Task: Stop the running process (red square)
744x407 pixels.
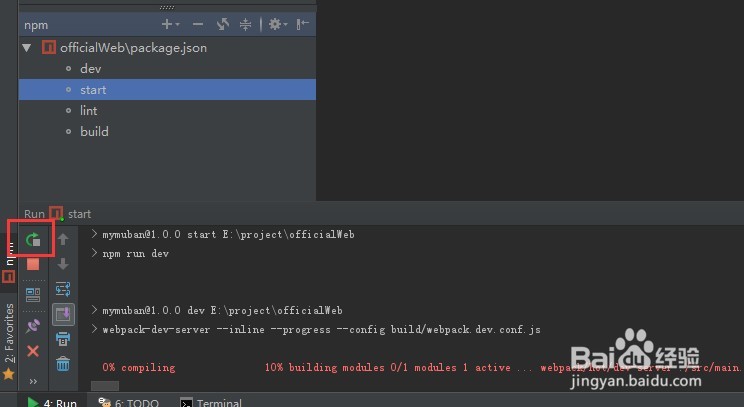Action: click(33, 264)
